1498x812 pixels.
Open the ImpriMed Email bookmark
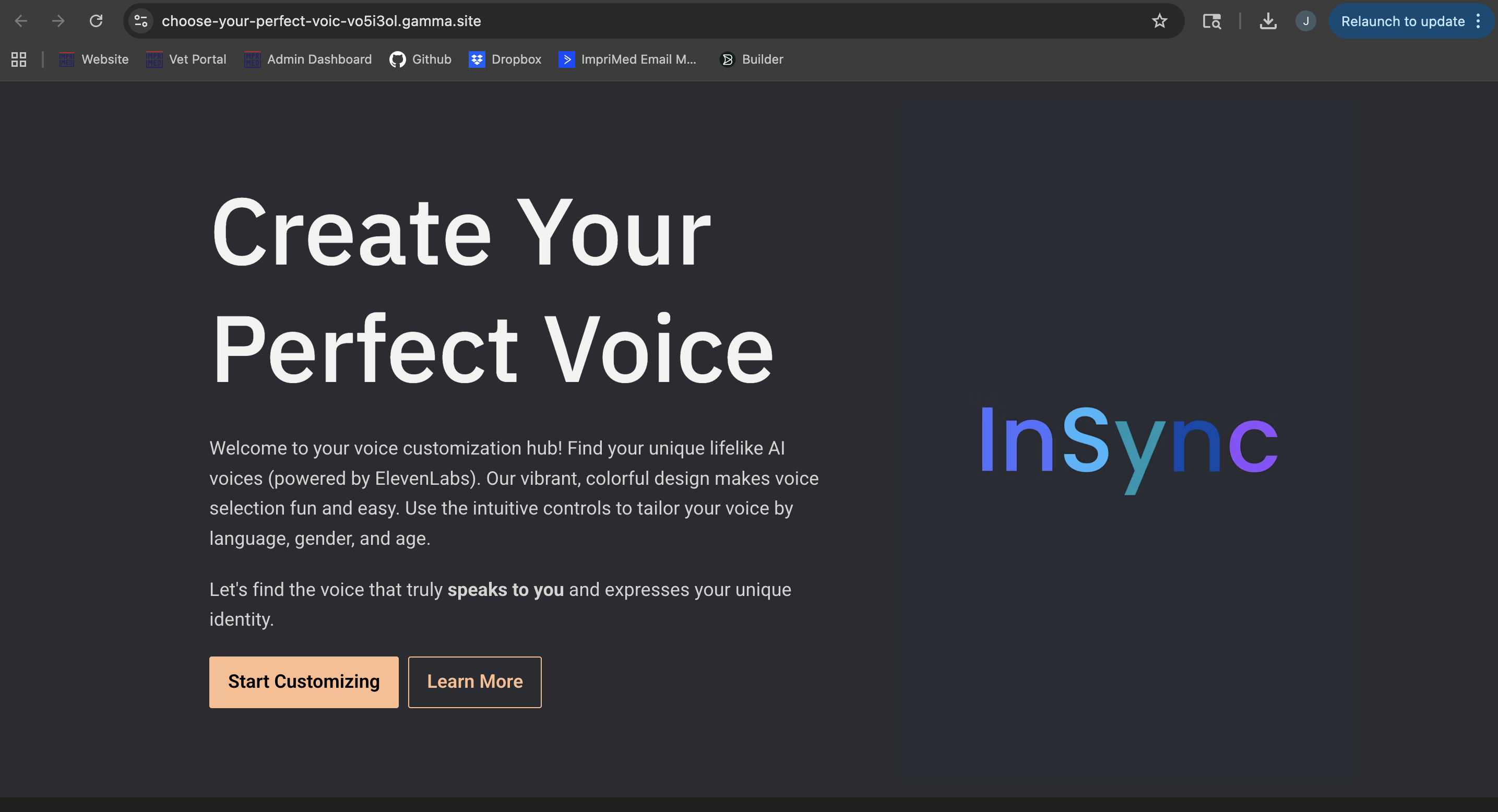pos(627,59)
